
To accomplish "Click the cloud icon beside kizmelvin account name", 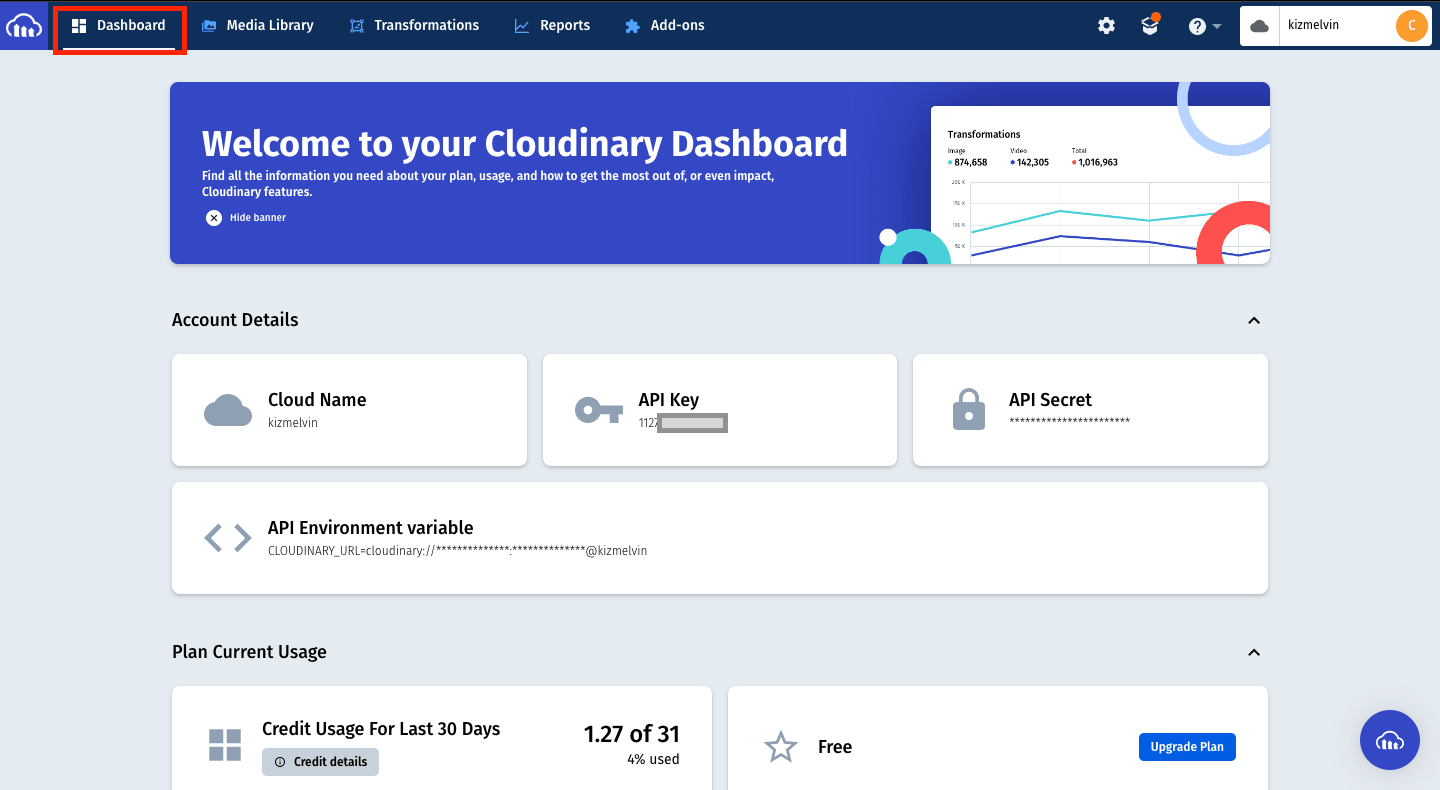I will pos(1260,26).
